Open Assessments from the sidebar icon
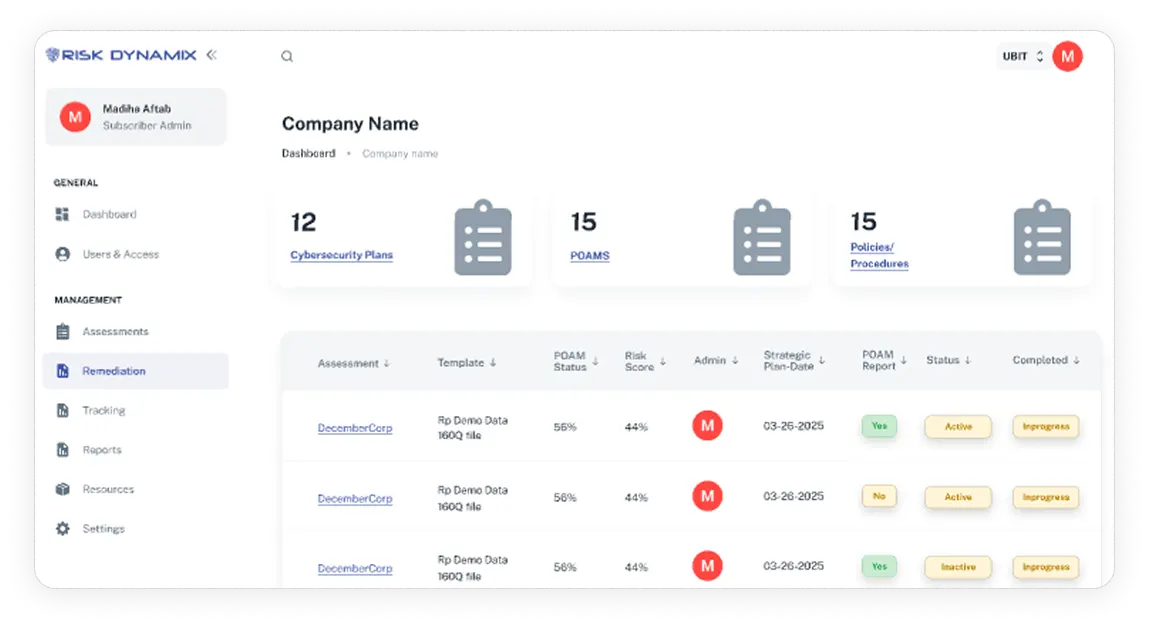This screenshot has width=1149, height=627. (x=62, y=331)
